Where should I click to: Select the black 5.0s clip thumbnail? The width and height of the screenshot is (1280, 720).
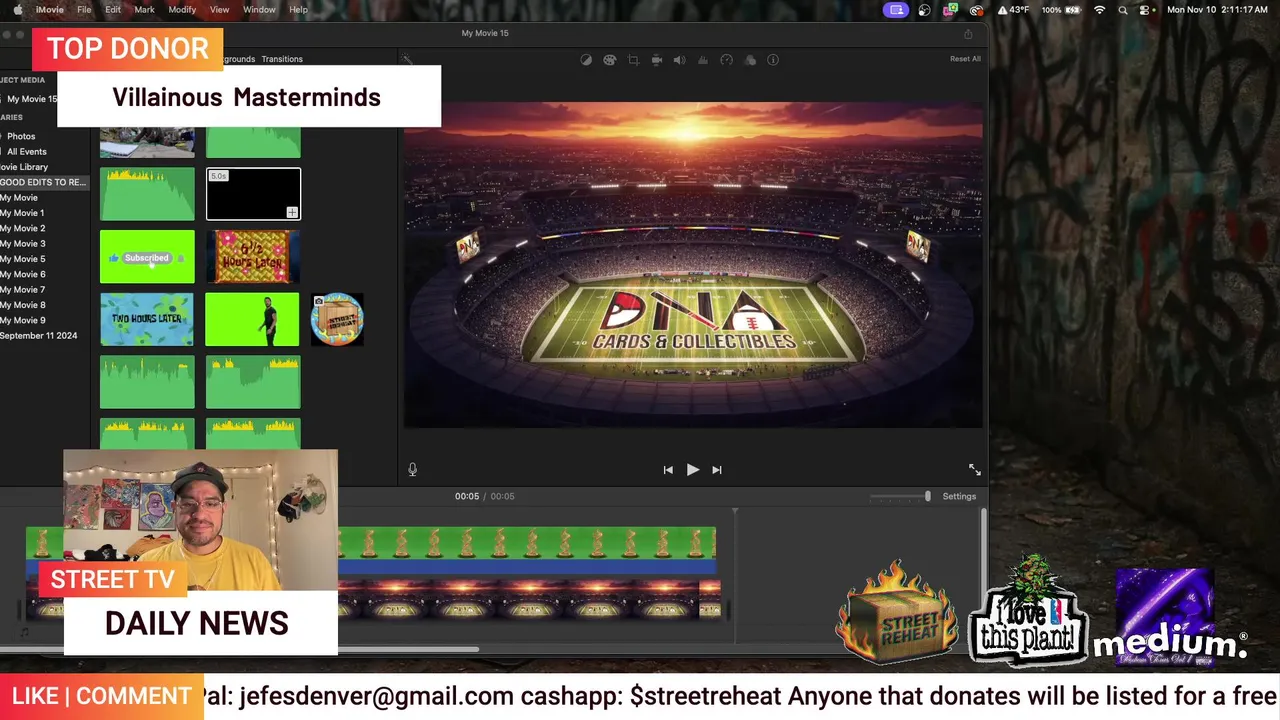tap(253, 194)
